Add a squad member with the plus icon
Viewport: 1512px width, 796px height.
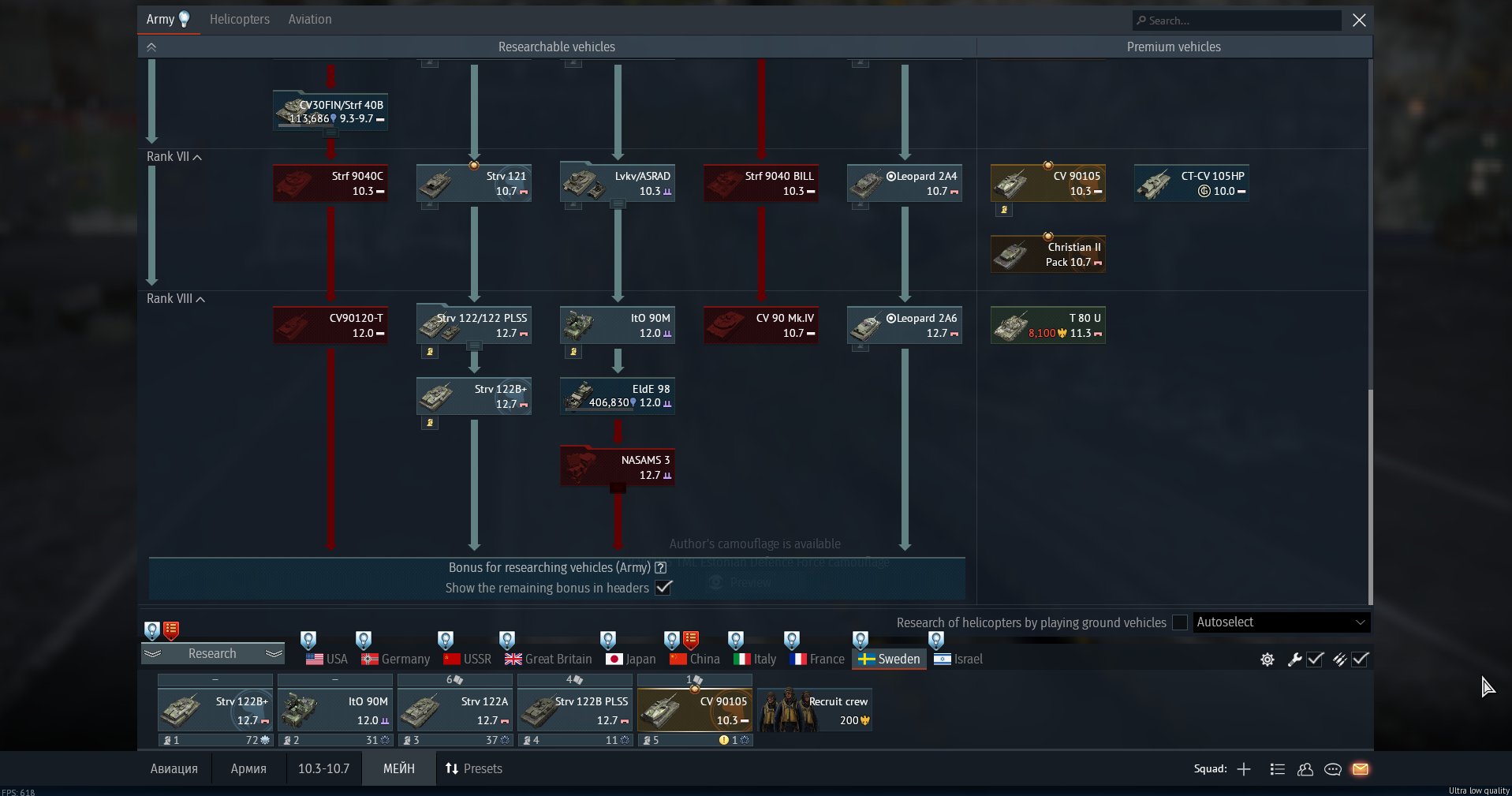point(1244,769)
